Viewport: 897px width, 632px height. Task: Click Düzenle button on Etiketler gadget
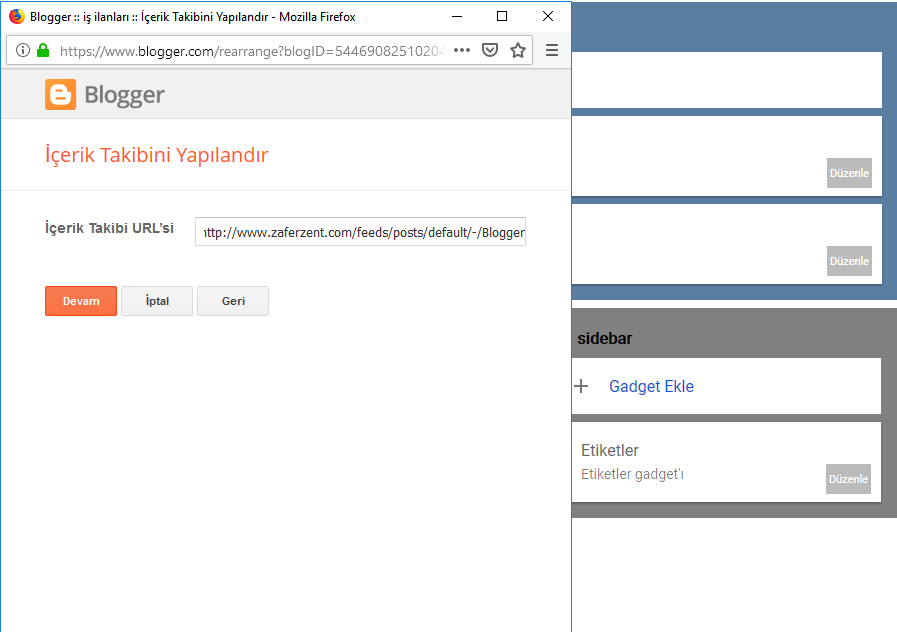[x=848, y=479]
